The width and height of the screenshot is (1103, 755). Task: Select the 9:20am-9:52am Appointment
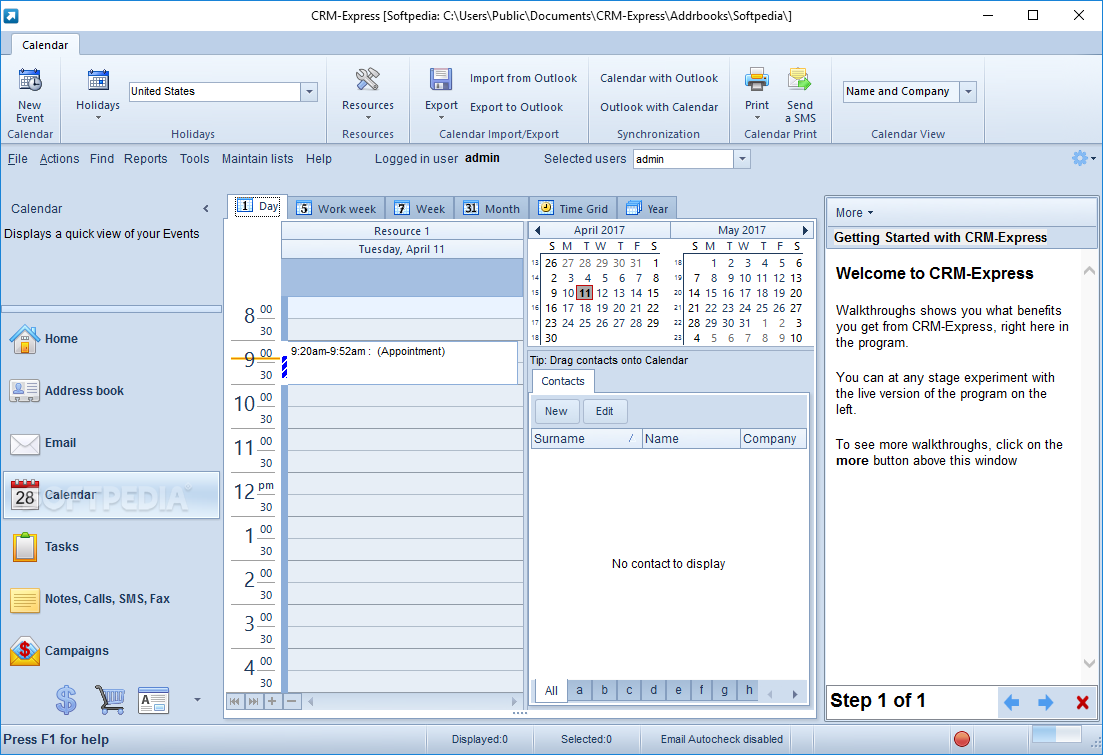tap(402, 362)
